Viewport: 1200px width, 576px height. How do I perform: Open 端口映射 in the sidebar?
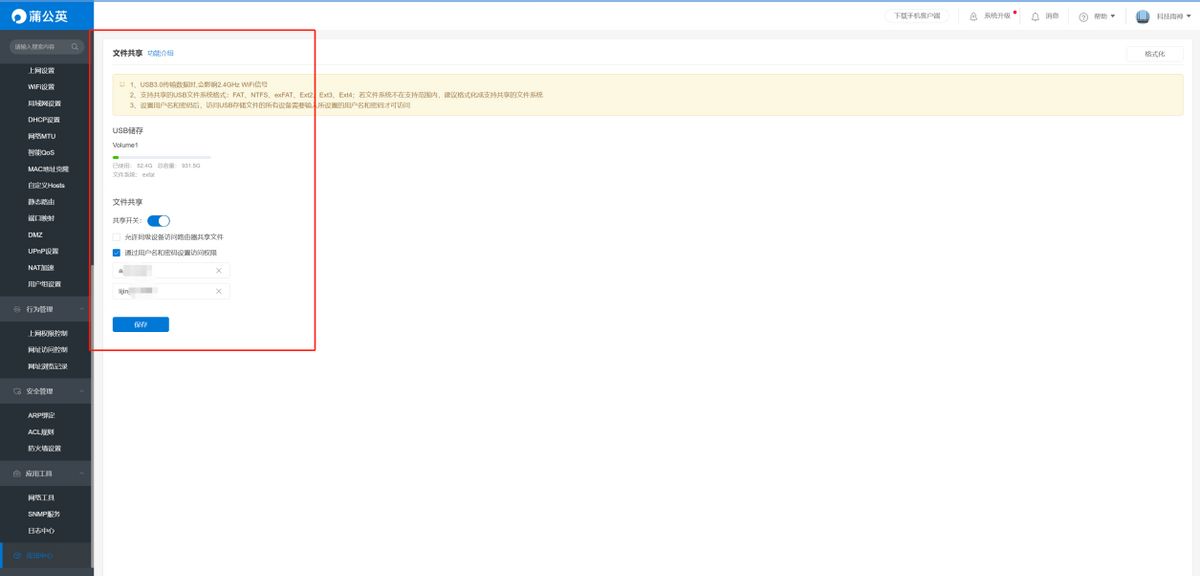(x=42, y=218)
